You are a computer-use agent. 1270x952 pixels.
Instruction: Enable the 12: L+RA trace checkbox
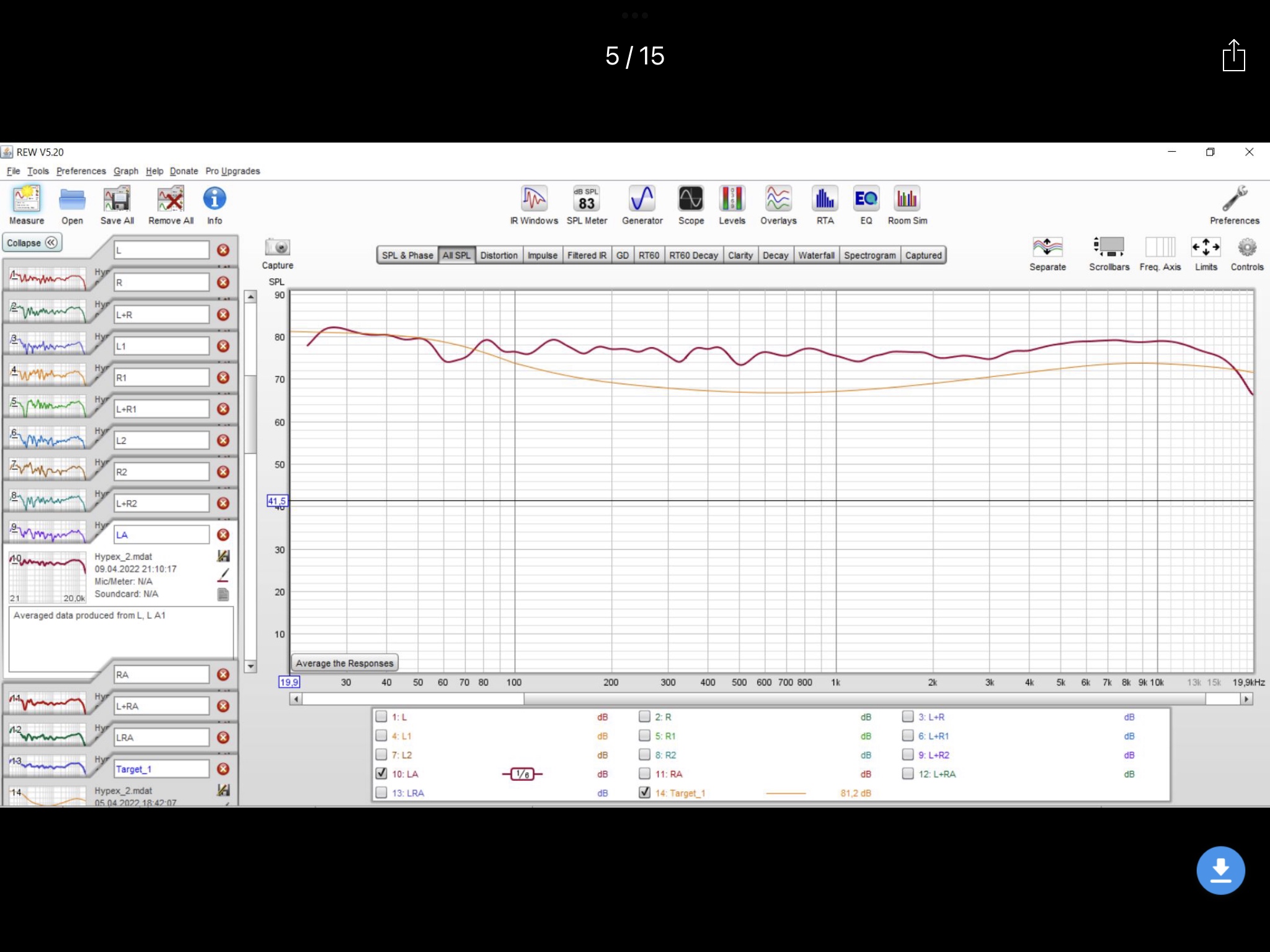(908, 773)
